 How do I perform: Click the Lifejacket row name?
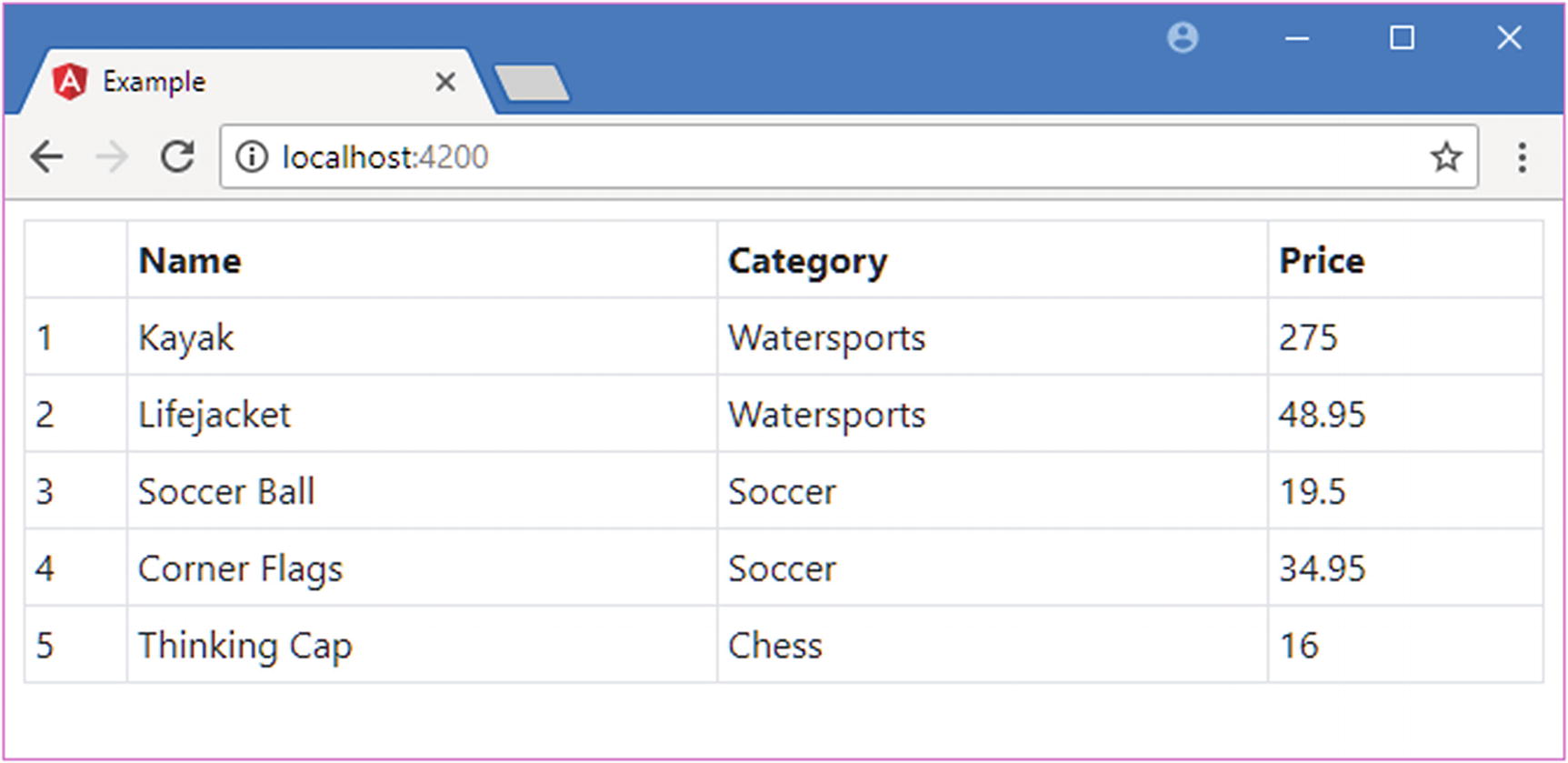pyautogui.click(x=215, y=415)
